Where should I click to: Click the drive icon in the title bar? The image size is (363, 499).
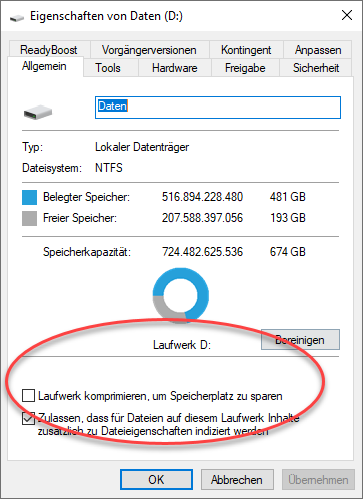tap(17, 18)
